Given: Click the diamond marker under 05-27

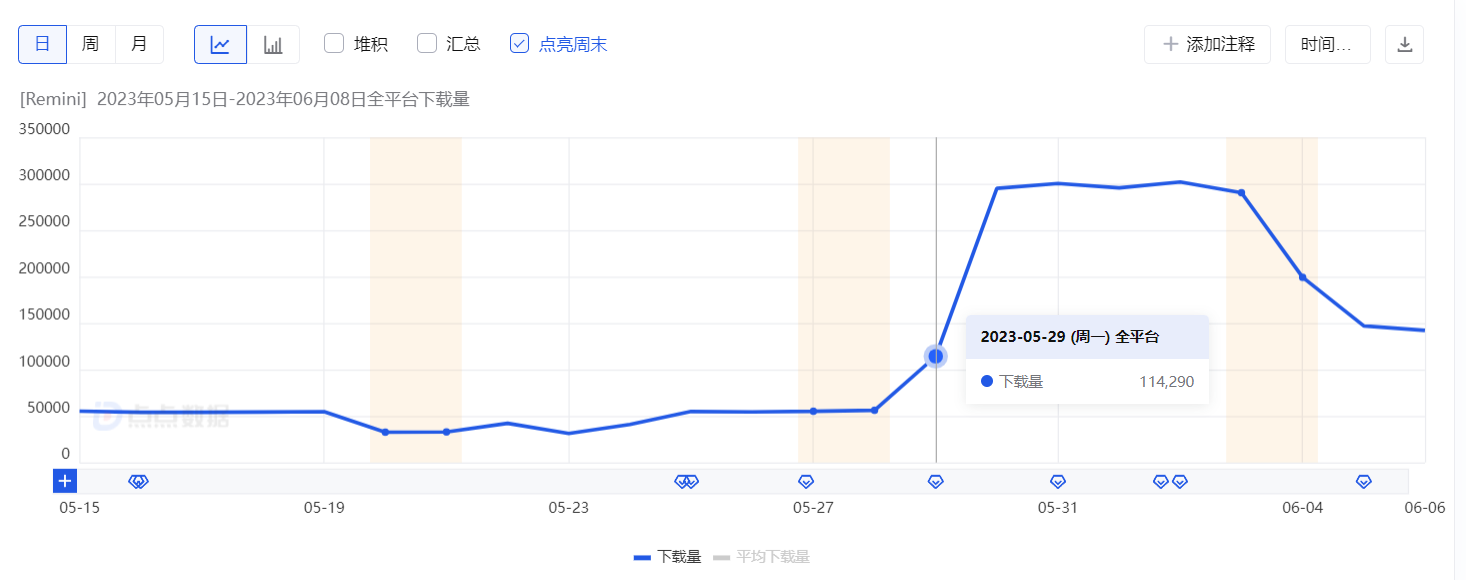Looking at the screenshot, I should (806, 481).
